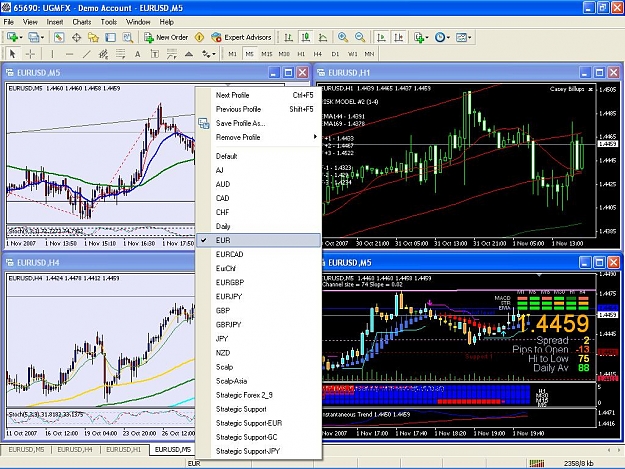Select the Trendline drawing tool
This screenshot has width=625, height=469.
[86, 54]
